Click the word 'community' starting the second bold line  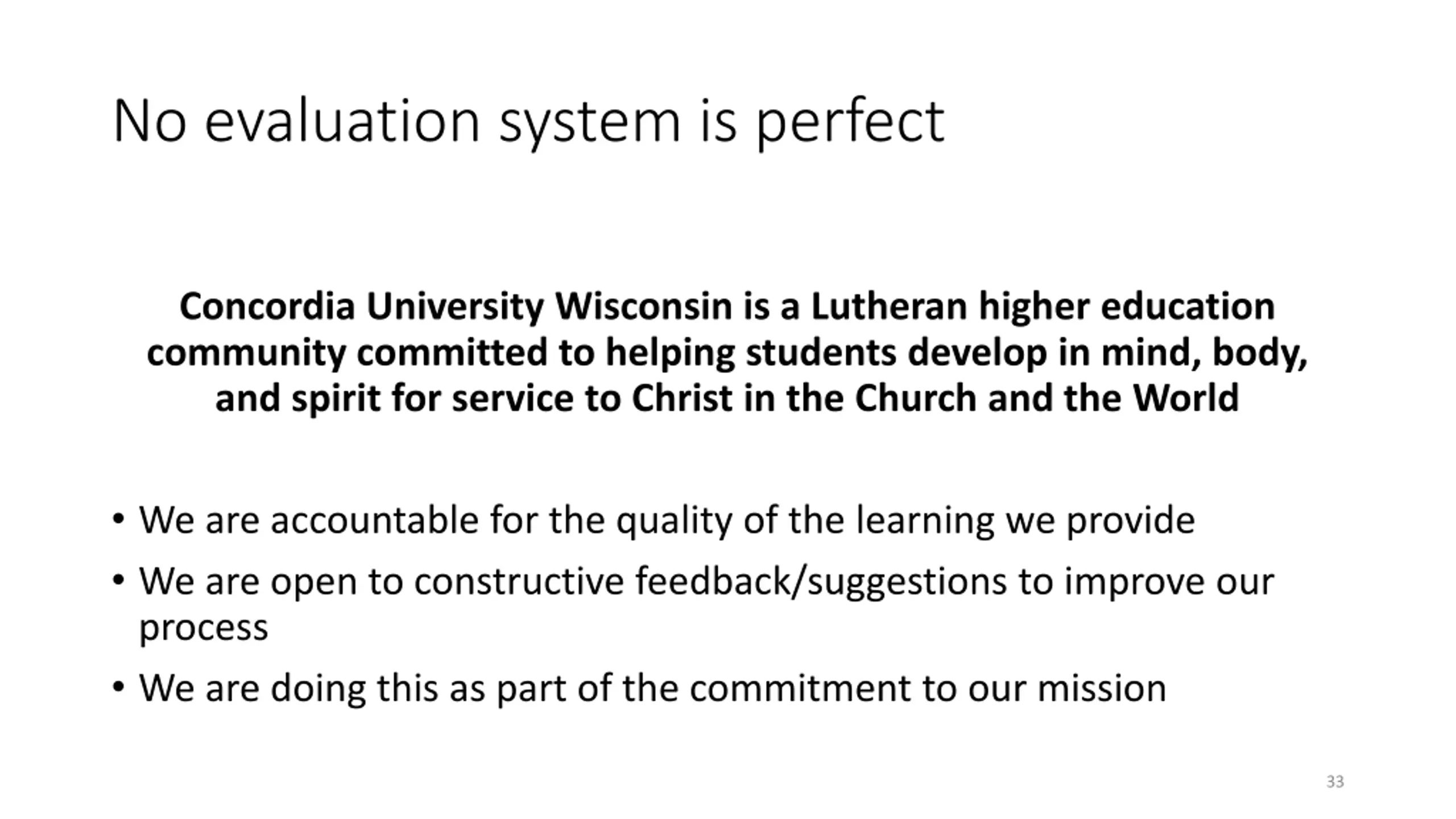point(246,353)
